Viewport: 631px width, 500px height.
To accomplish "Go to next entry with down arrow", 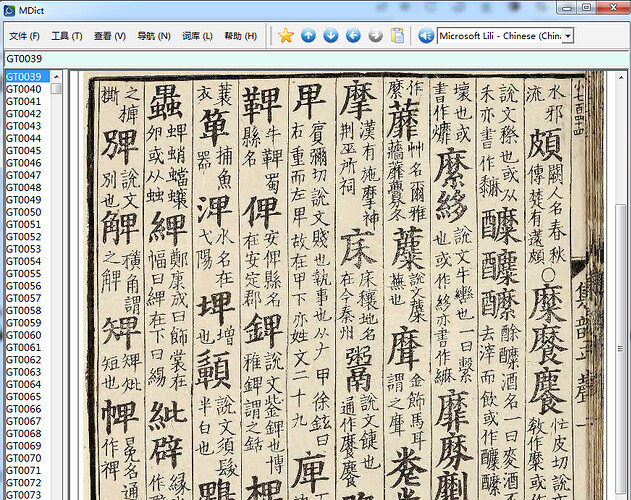I will pos(331,36).
